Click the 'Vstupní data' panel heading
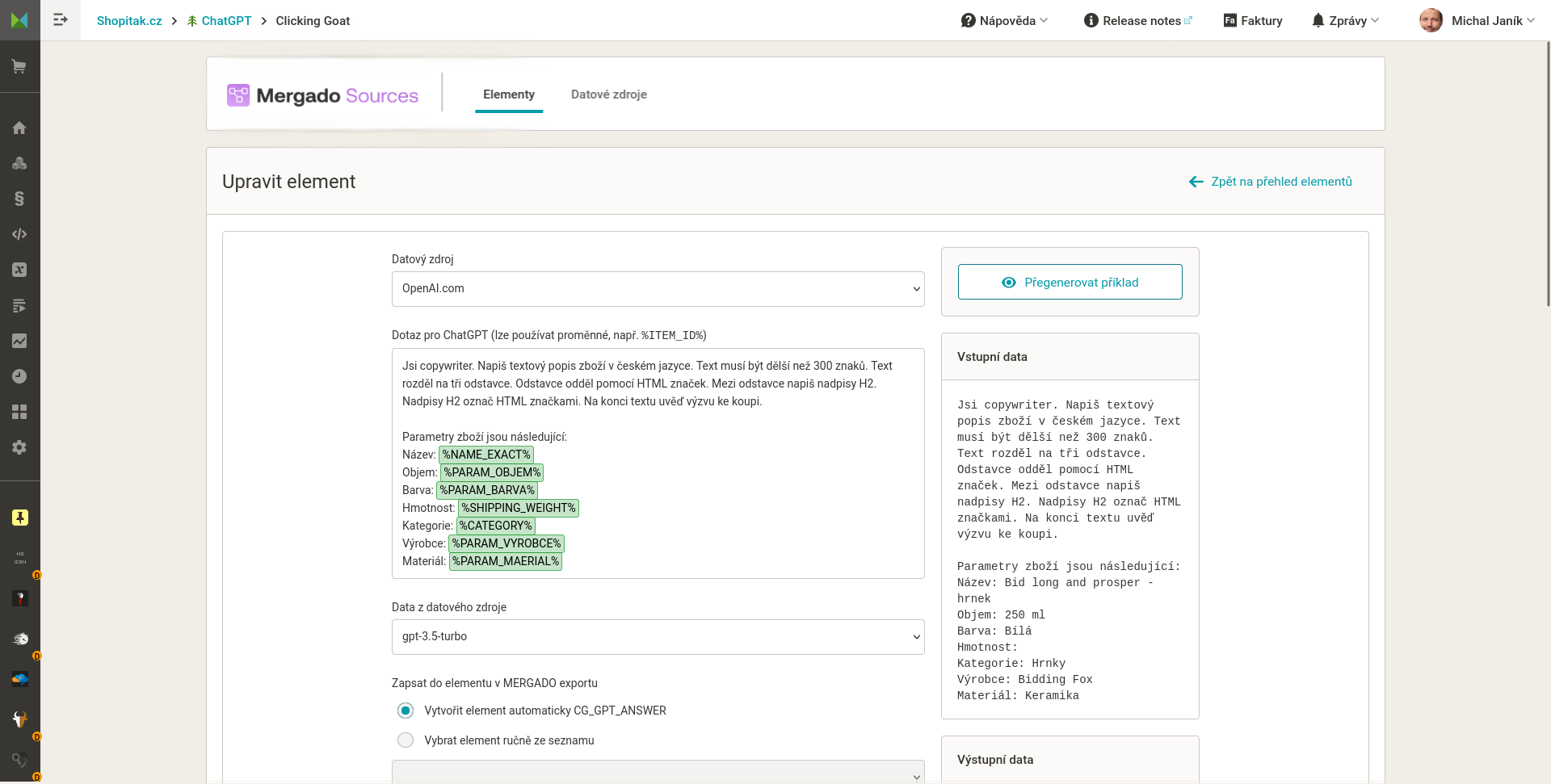The width and height of the screenshot is (1551, 784). (992, 357)
